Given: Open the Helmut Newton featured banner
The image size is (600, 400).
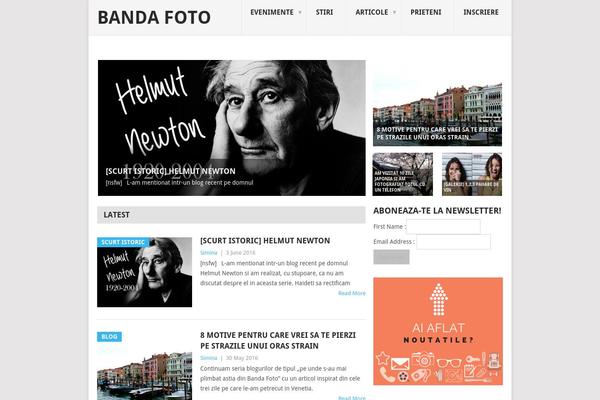Looking at the screenshot, I should click(232, 128).
